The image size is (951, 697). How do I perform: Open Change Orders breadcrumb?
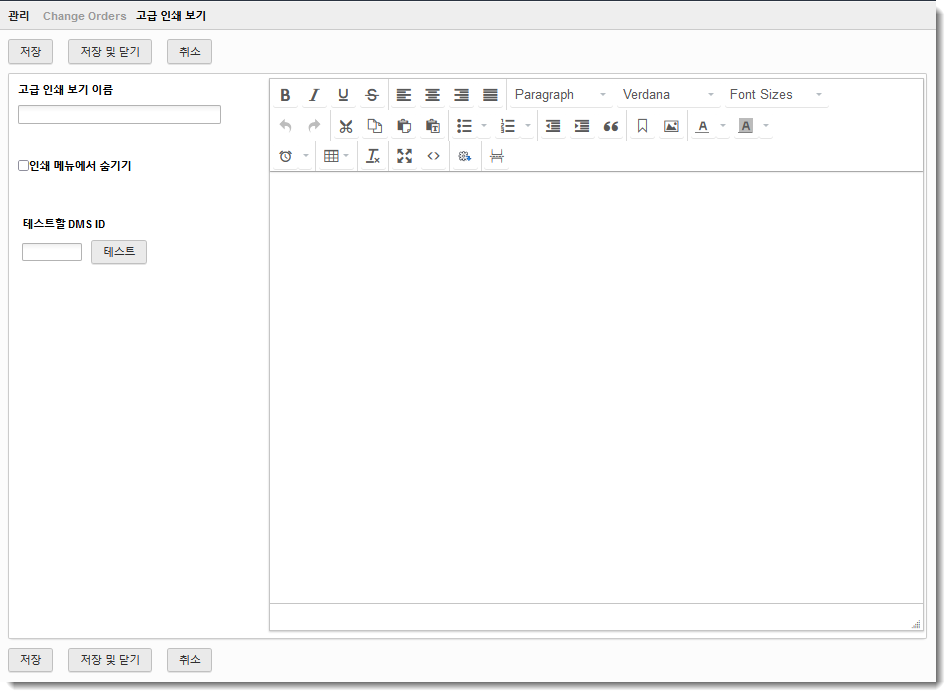click(84, 16)
